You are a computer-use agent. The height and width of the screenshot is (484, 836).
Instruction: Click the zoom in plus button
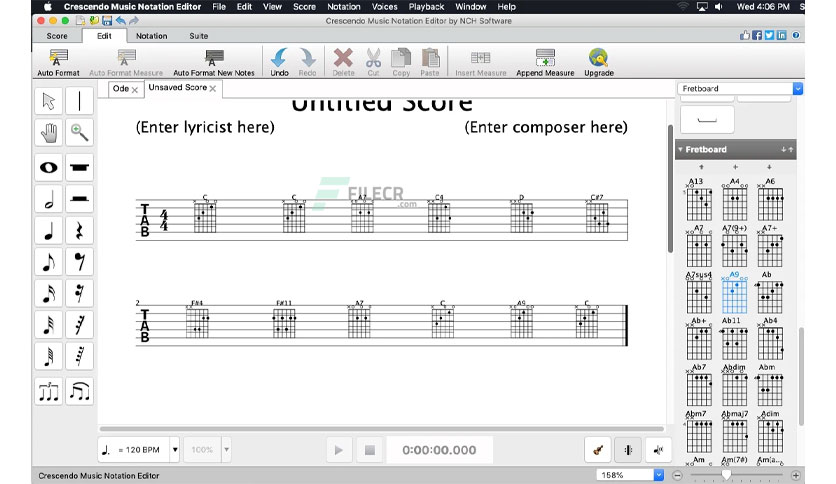point(795,475)
